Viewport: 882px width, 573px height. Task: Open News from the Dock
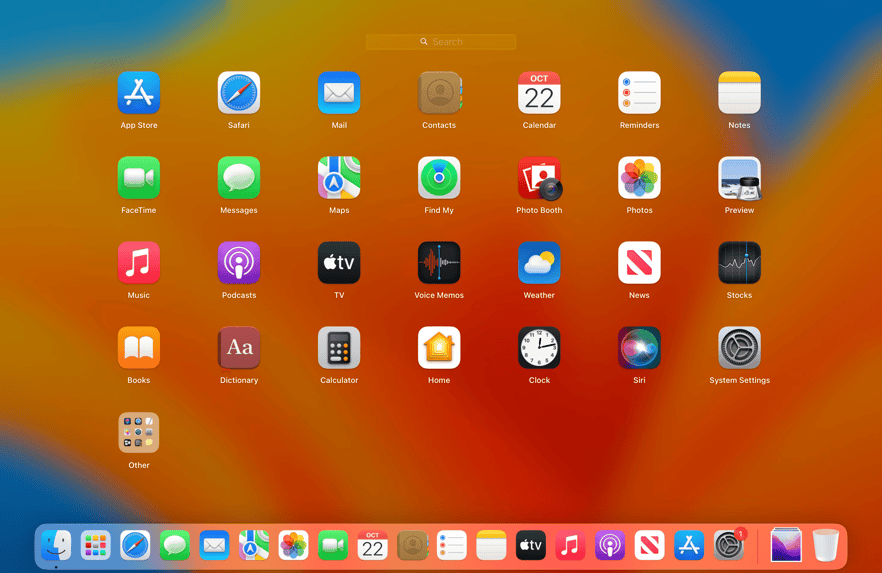650,545
